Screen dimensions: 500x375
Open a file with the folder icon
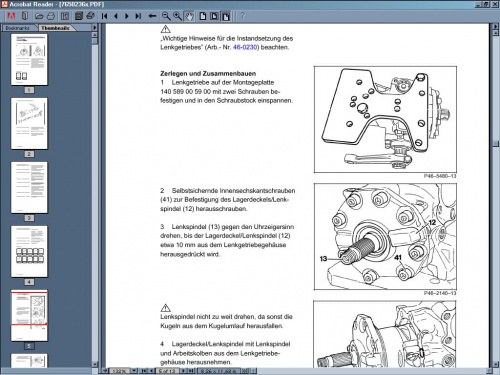[39, 16]
